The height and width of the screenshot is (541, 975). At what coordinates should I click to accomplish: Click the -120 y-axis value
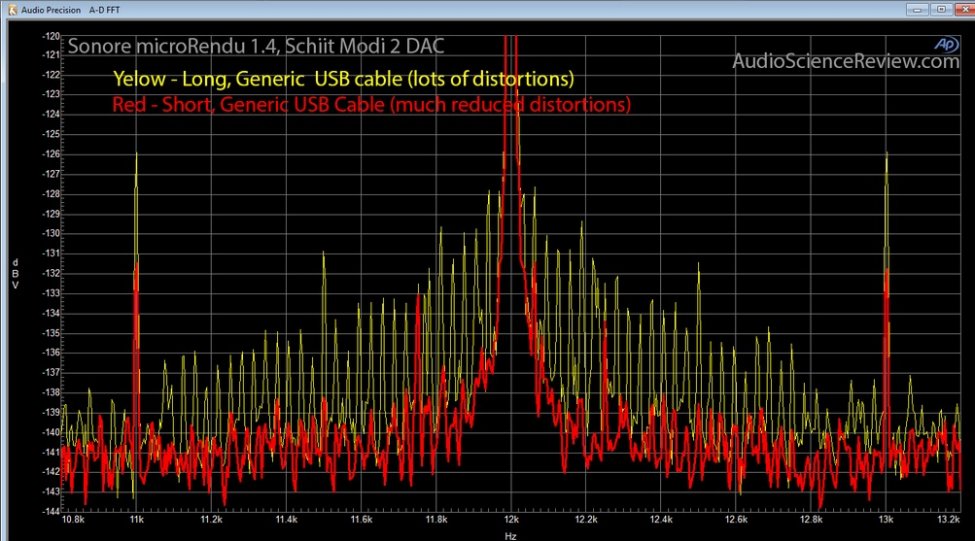[x=51, y=36]
